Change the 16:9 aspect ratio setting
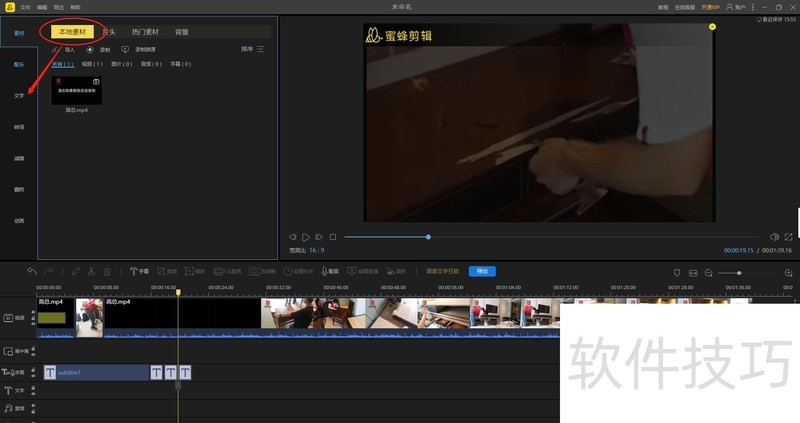The width and height of the screenshot is (800, 423). point(316,250)
